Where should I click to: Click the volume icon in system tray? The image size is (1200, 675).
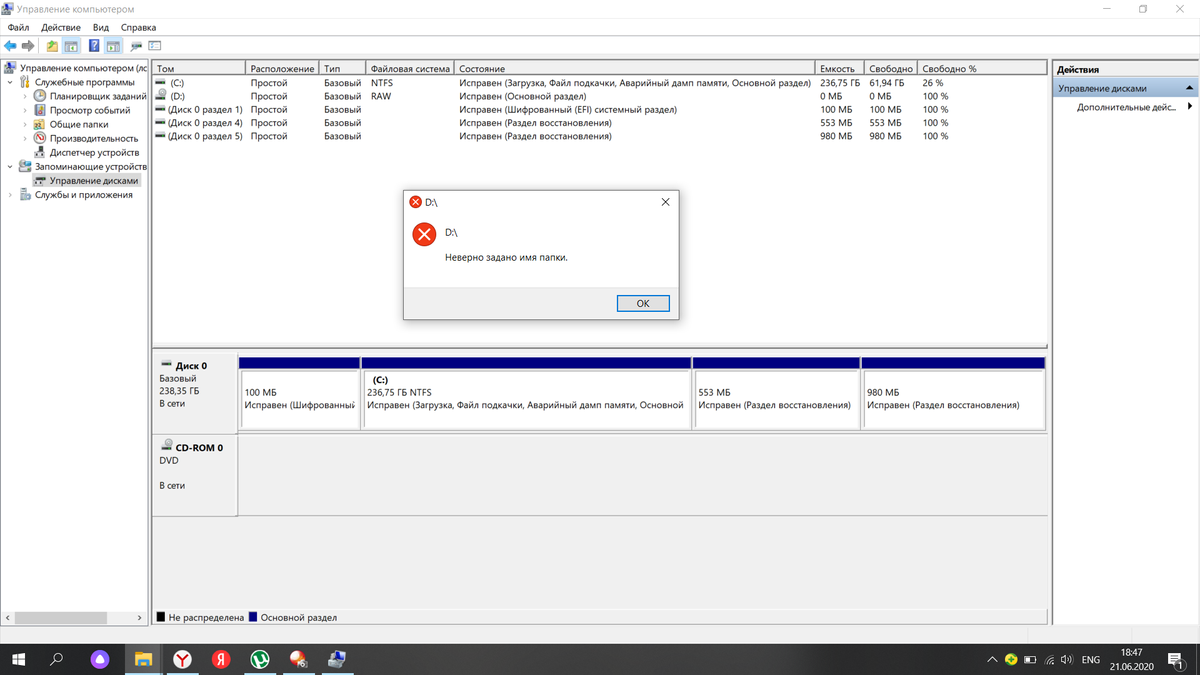[x=1066, y=660]
